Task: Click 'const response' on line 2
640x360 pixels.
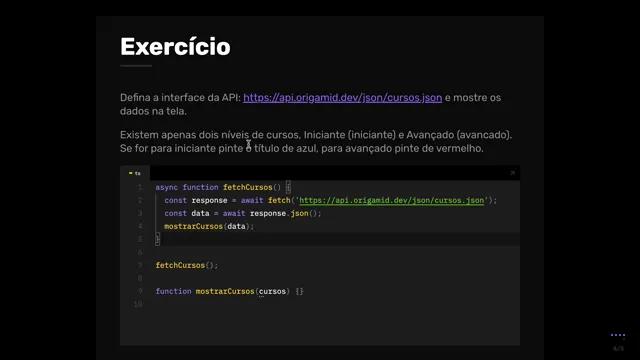Action: [x=196, y=200]
